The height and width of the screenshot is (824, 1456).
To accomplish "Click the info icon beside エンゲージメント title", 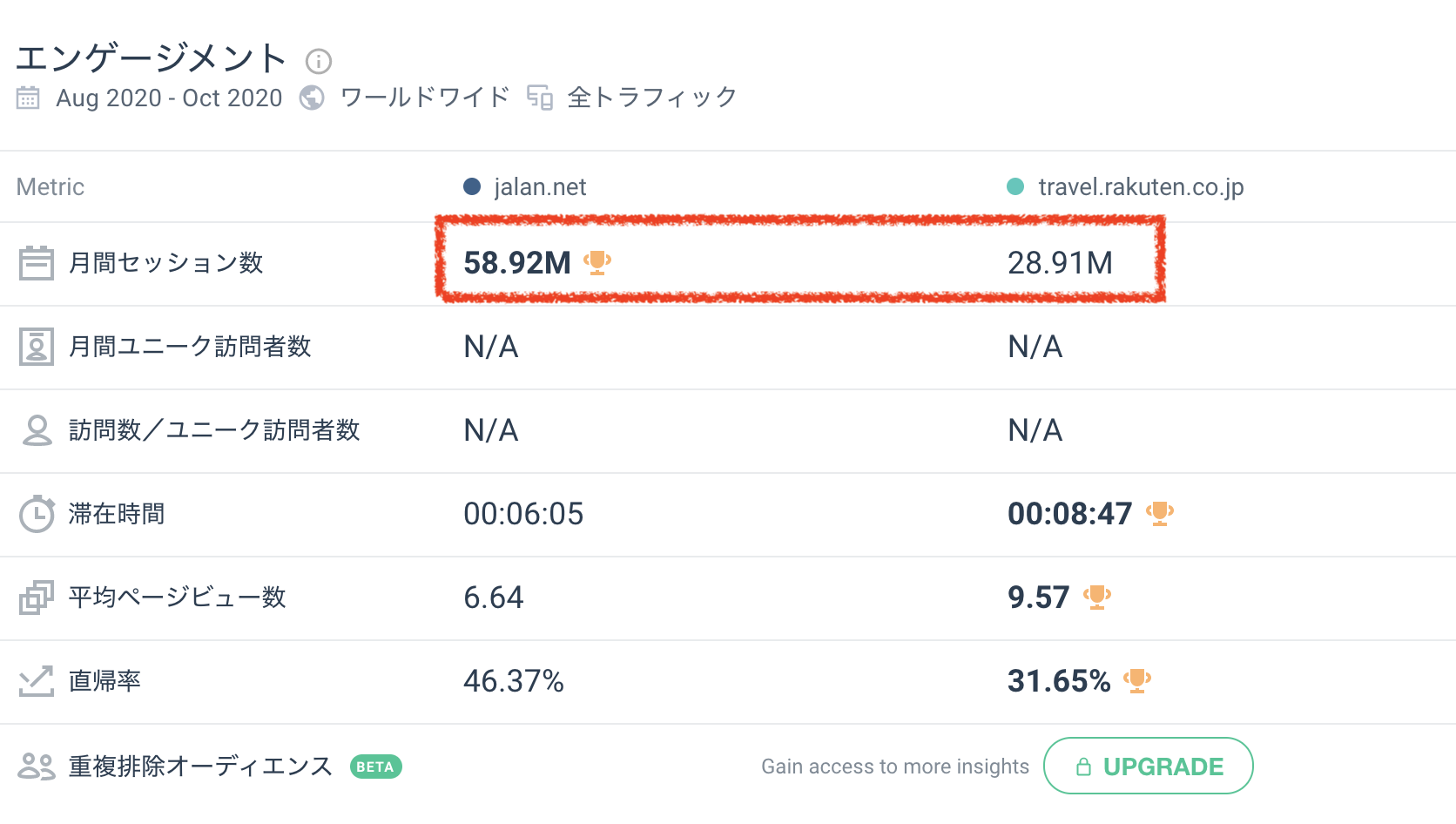I will (x=319, y=61).
